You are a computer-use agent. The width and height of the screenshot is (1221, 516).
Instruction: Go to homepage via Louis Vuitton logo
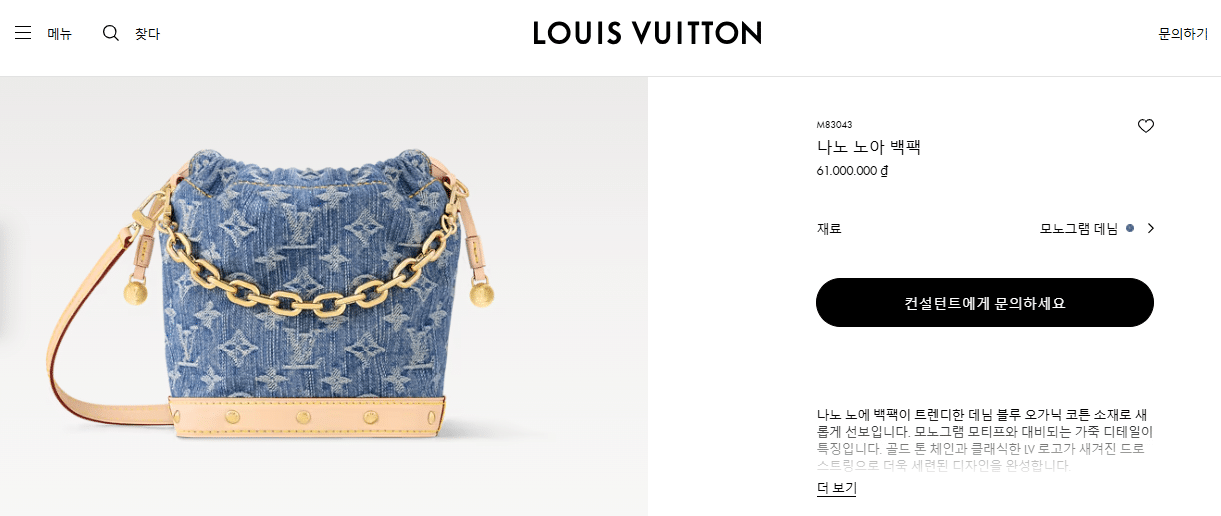coord(647,33)
